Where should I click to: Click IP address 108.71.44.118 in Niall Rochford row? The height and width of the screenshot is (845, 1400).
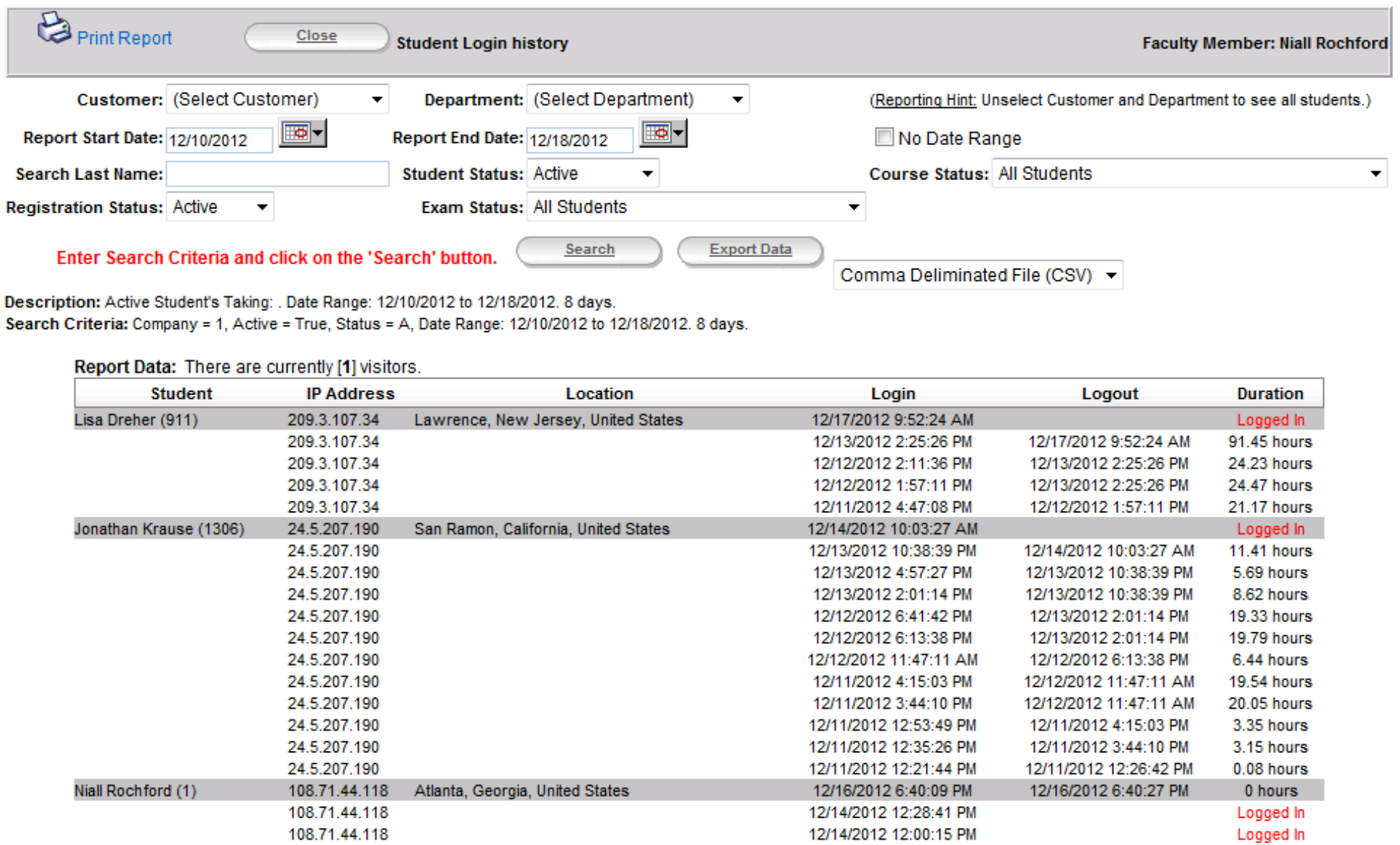pyautogui.click(x=338, y=790)
